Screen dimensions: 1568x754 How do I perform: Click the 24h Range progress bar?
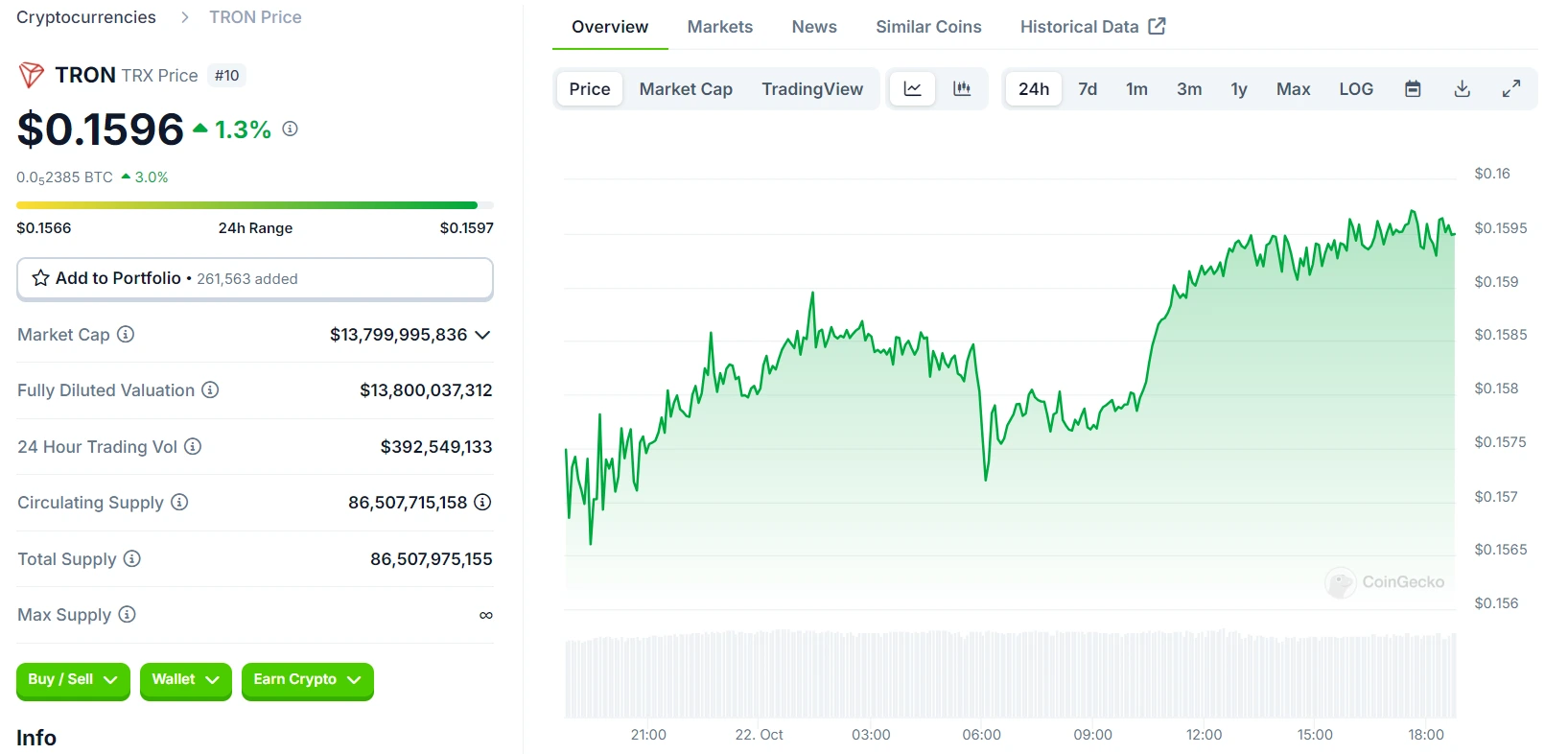pos(255,205)
